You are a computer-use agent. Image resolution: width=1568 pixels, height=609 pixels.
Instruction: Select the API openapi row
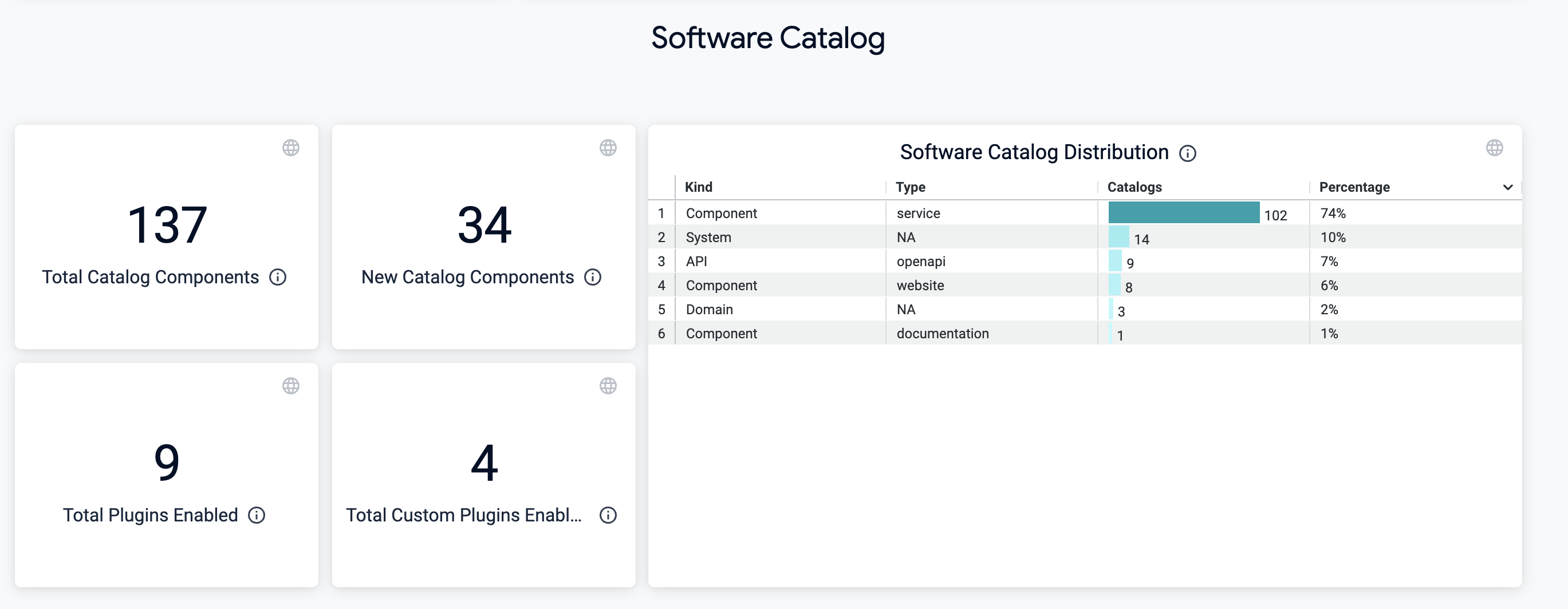[696, 262]
